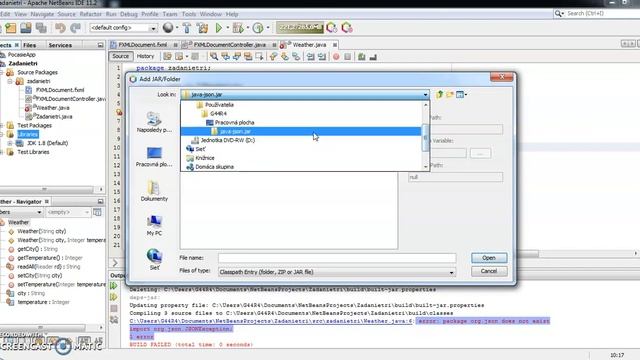Open the default config dropdown
The image size is (640, 360).
click(153, 28)
